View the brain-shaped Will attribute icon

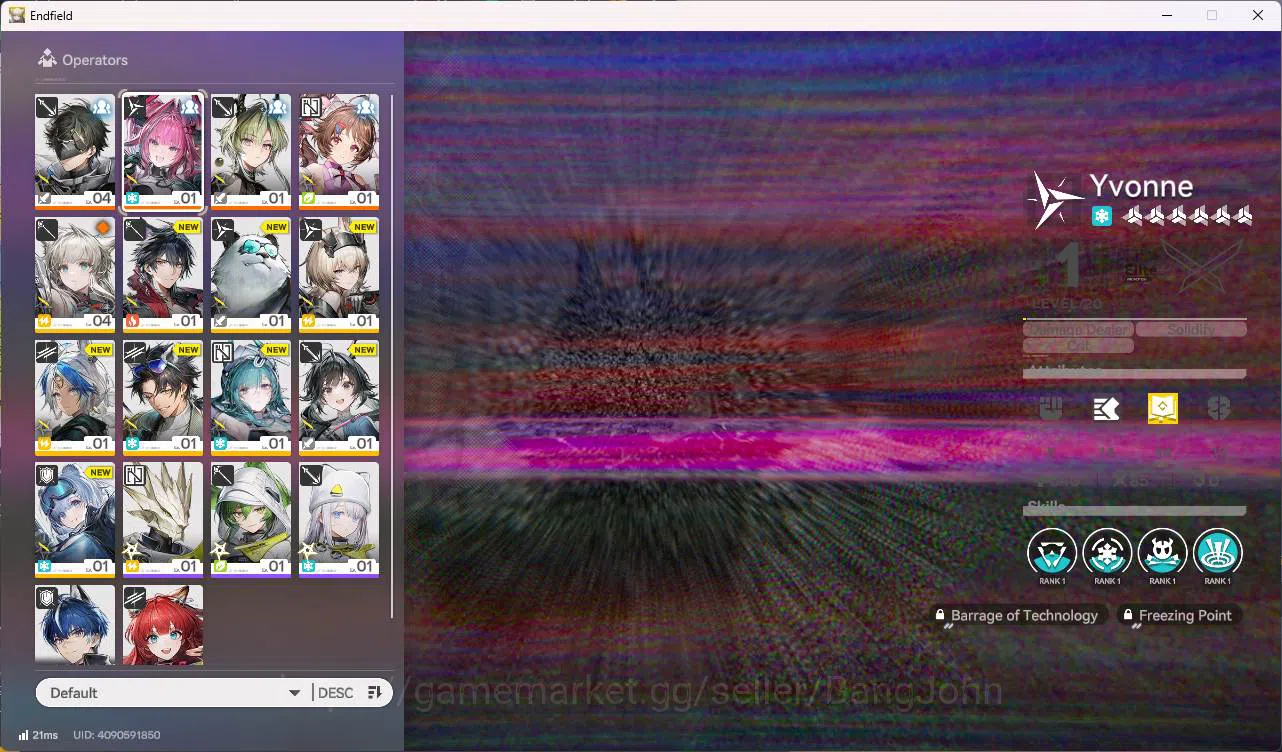click(x=1218, y=408)
